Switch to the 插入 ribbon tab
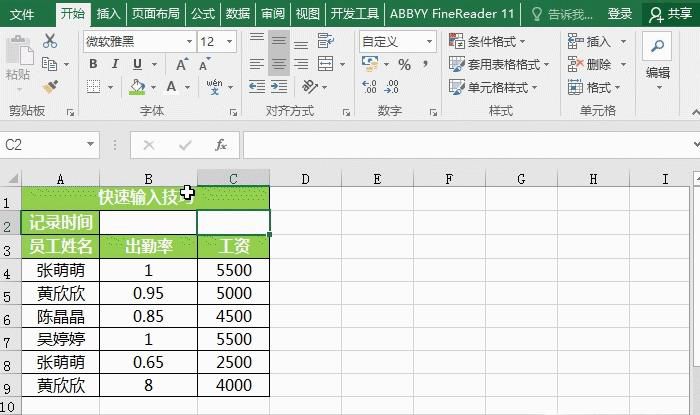 click(108, 13)
